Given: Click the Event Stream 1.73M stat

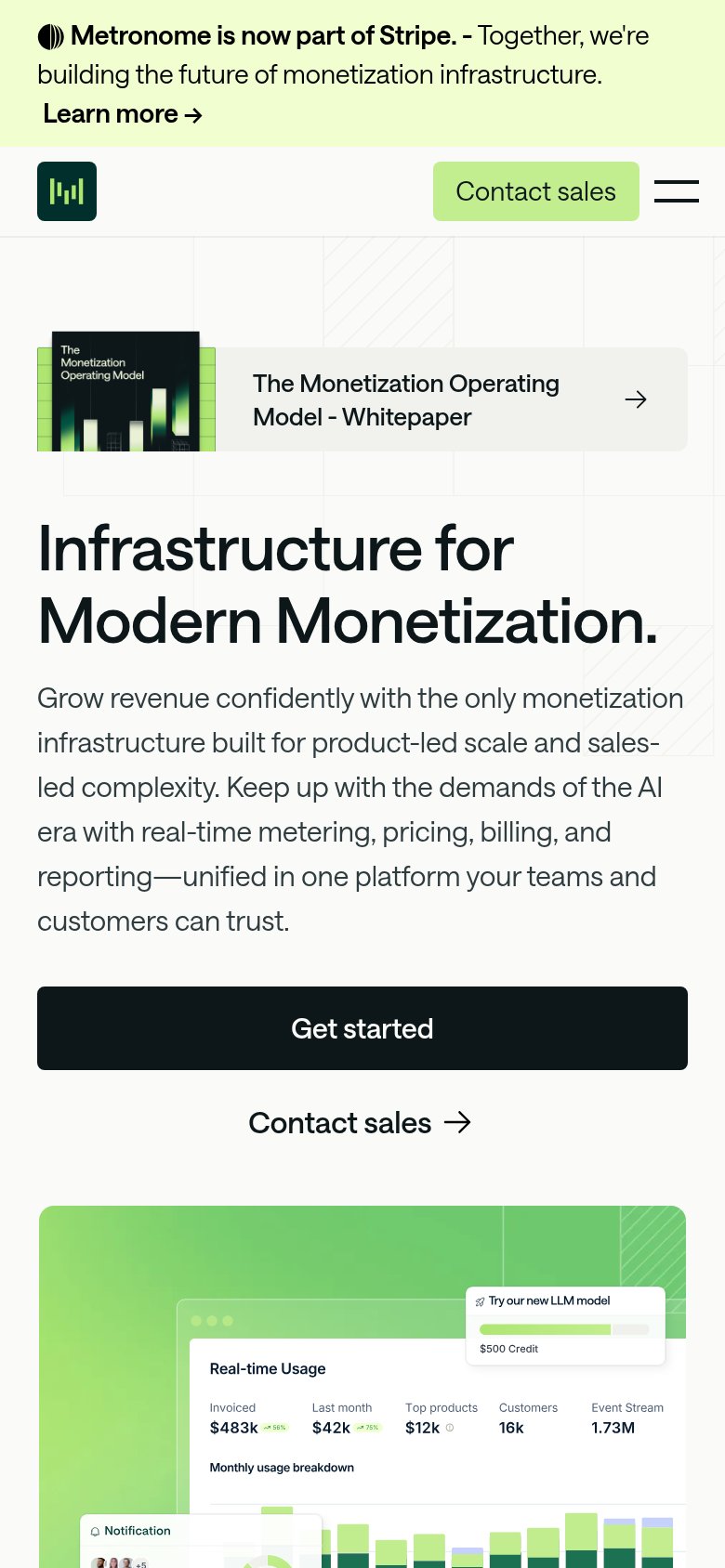Looking at the screenshot, I should pyautogui.click(x=627, y=1418).
